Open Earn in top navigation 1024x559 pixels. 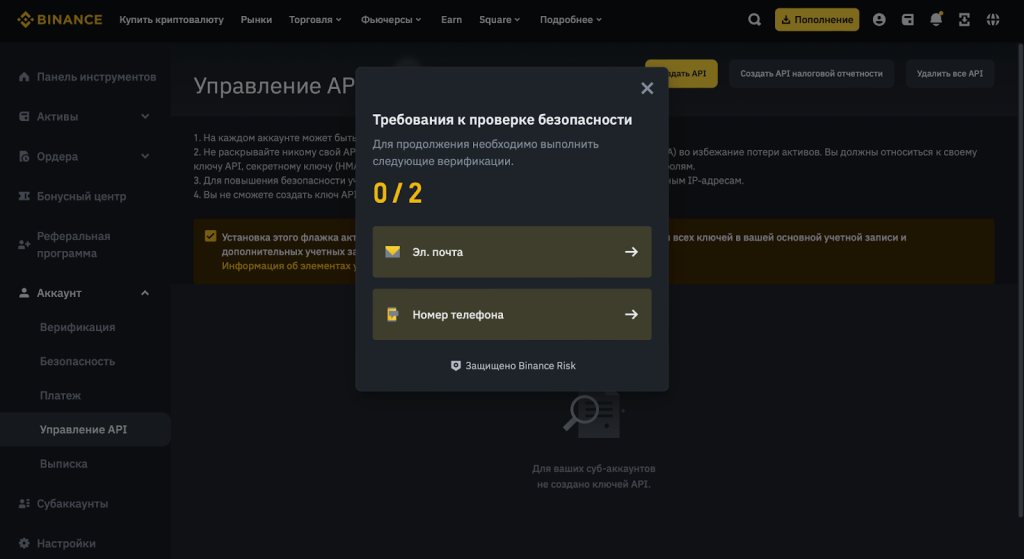tap(451, 20)
